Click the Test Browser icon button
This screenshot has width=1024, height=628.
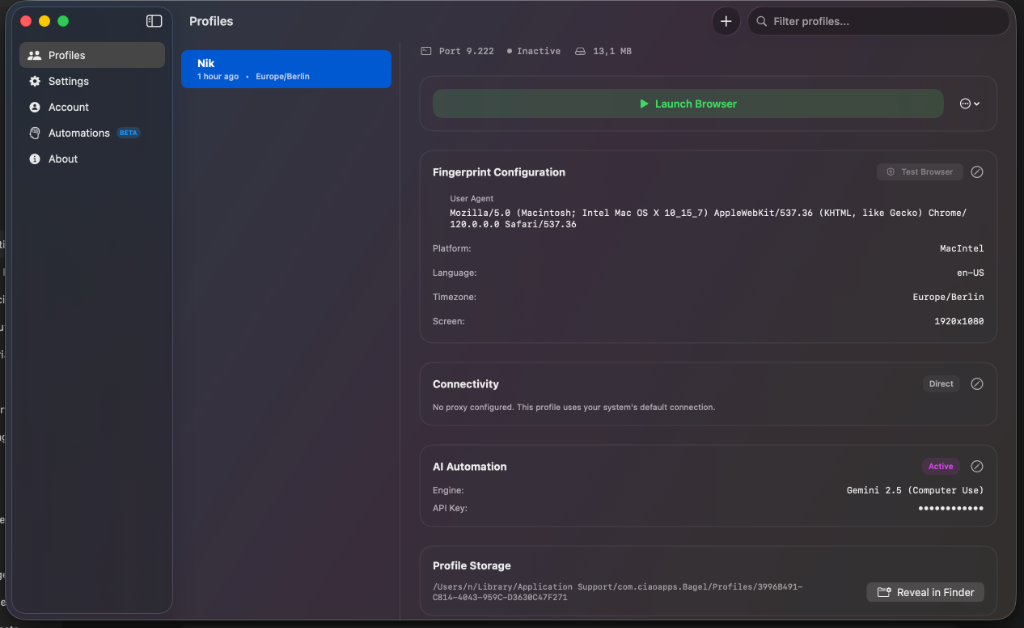tap(919, 171)
